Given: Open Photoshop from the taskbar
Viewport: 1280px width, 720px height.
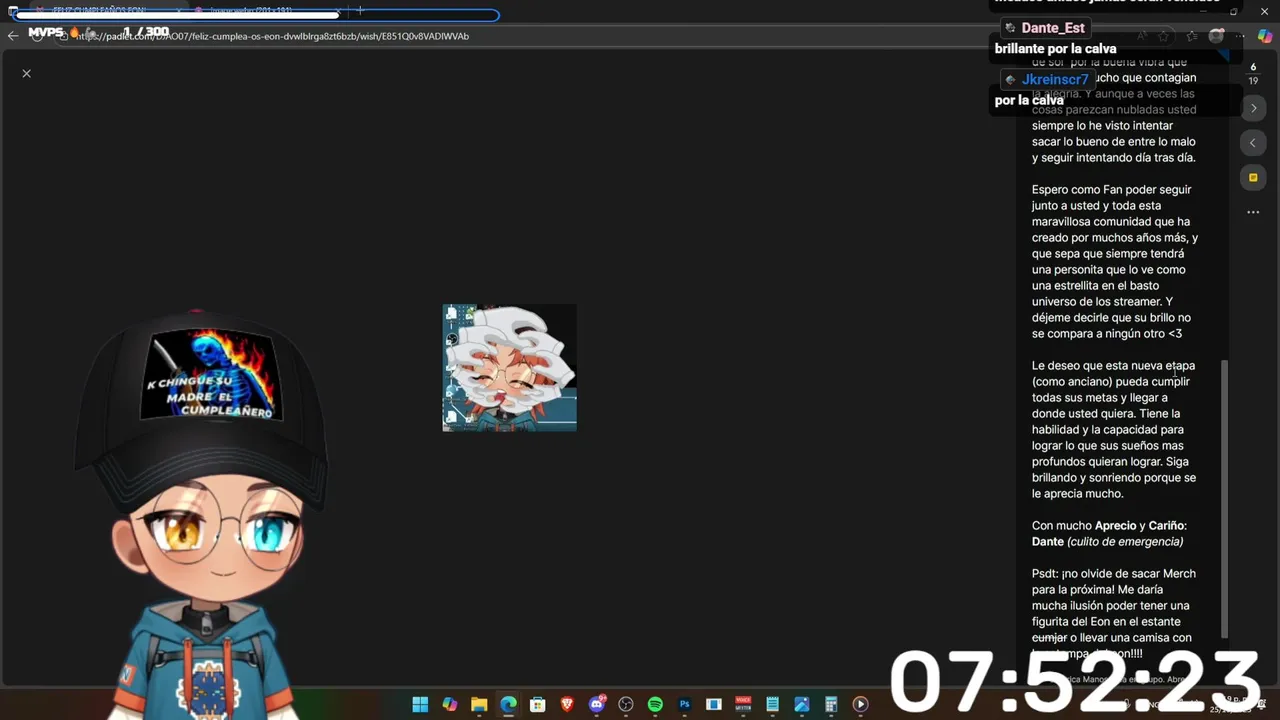Looking at the screenshot, I should click(x=685, y=705).
